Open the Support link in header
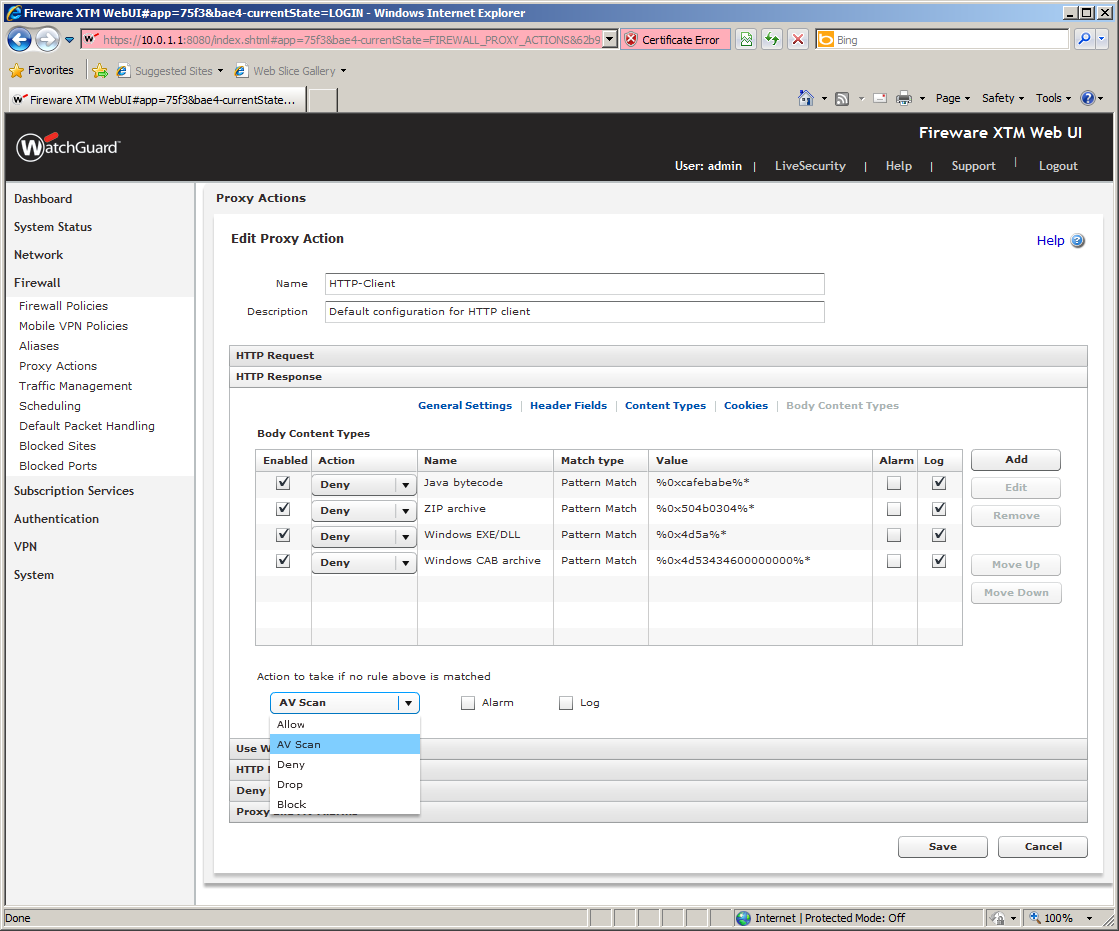1119x931 pixels. point(973,166)
